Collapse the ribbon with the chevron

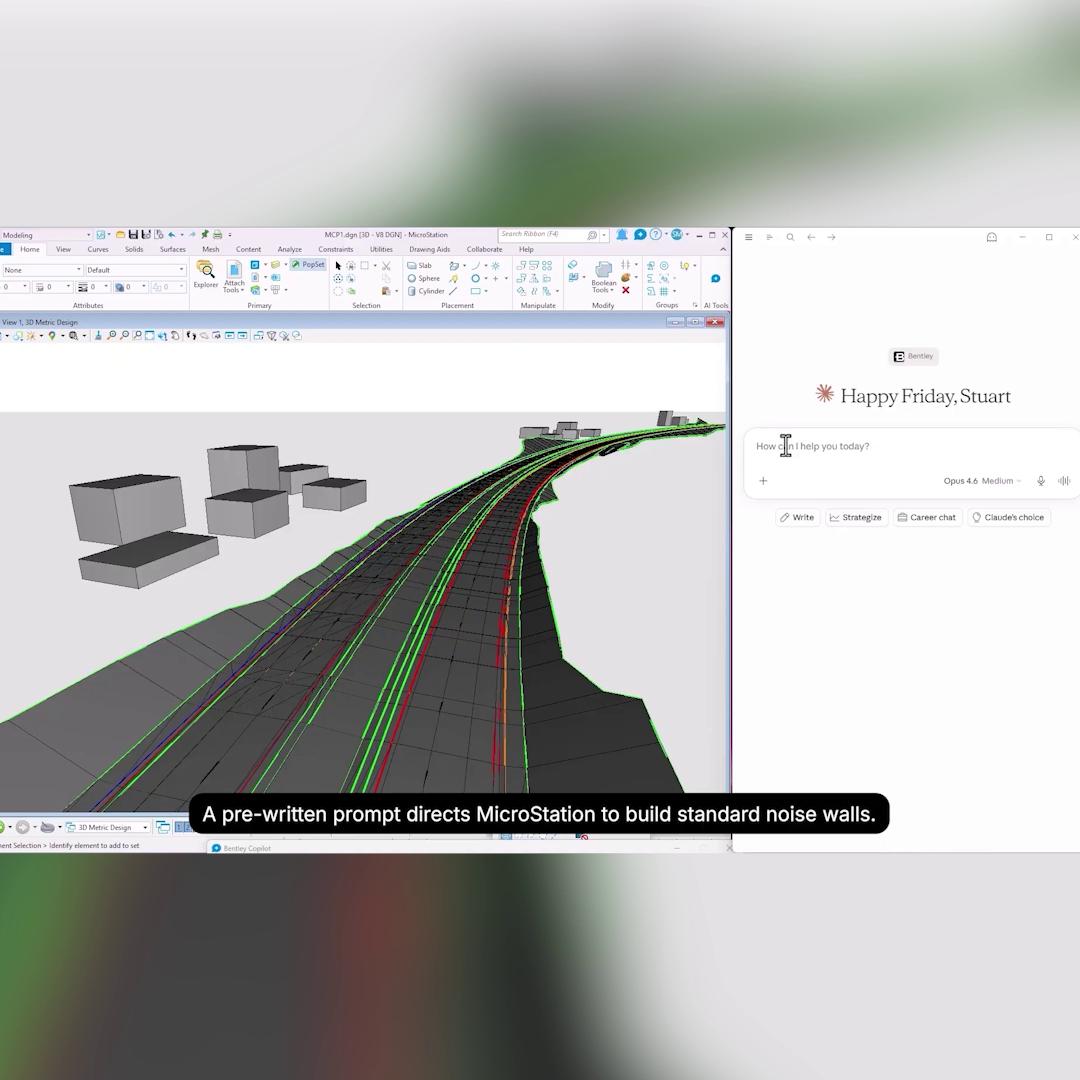[723, 249]
